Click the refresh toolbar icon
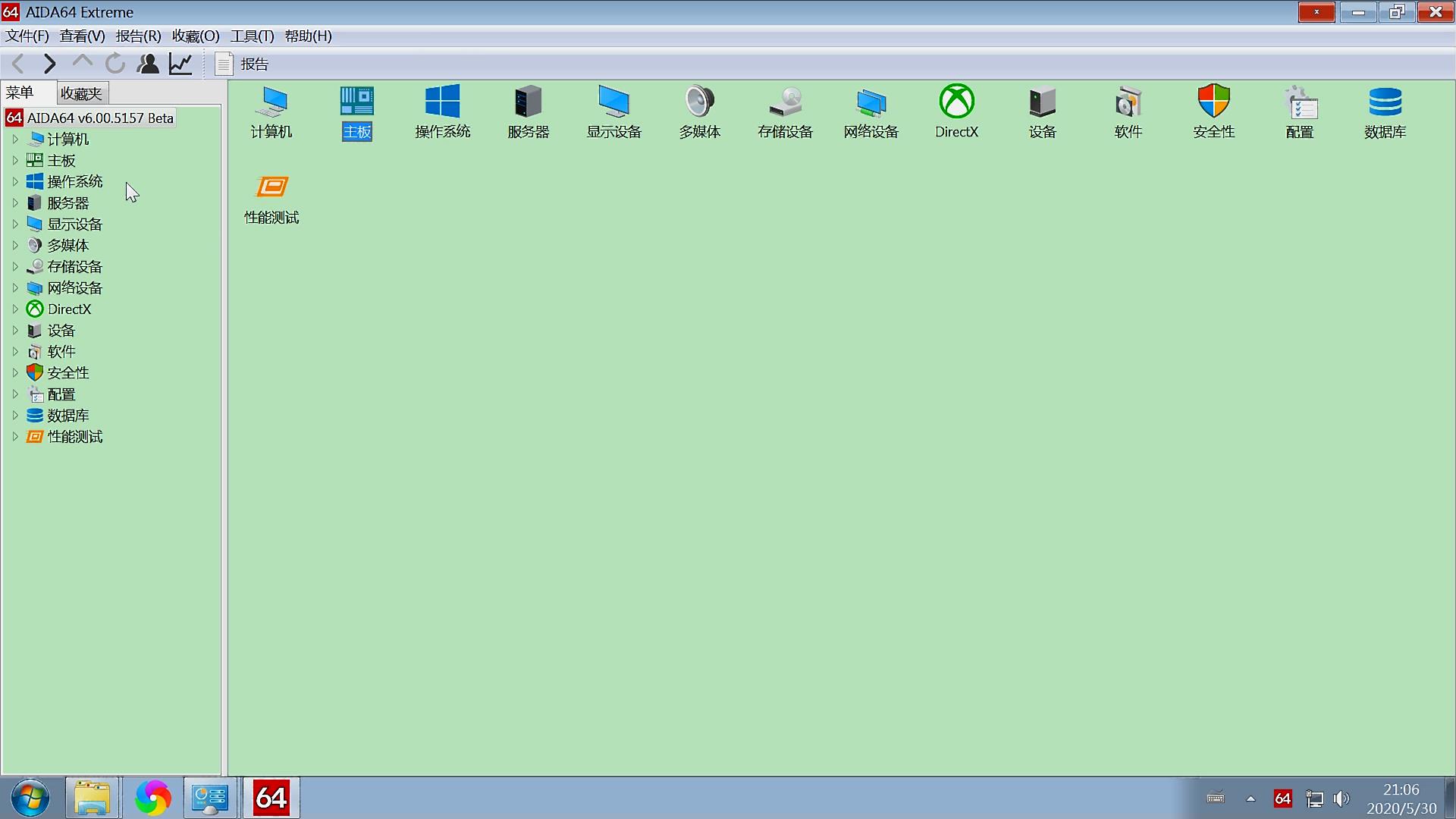This screenshot has width=1456, height=819. pos(115,64)
